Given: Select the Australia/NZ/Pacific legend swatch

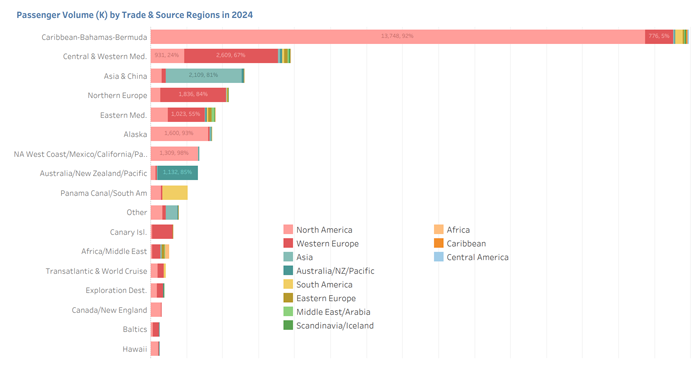Looking at the screenshot, I should pos(288,270).
